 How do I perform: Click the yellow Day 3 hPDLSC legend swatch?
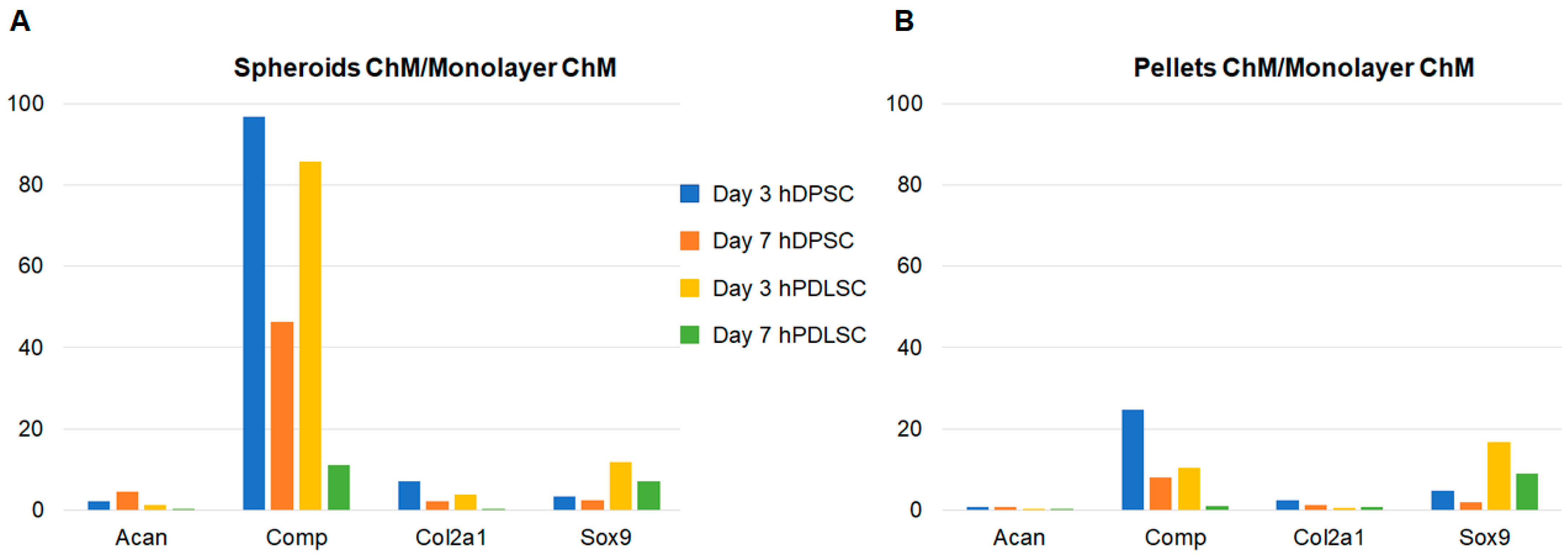coord(689,288)
